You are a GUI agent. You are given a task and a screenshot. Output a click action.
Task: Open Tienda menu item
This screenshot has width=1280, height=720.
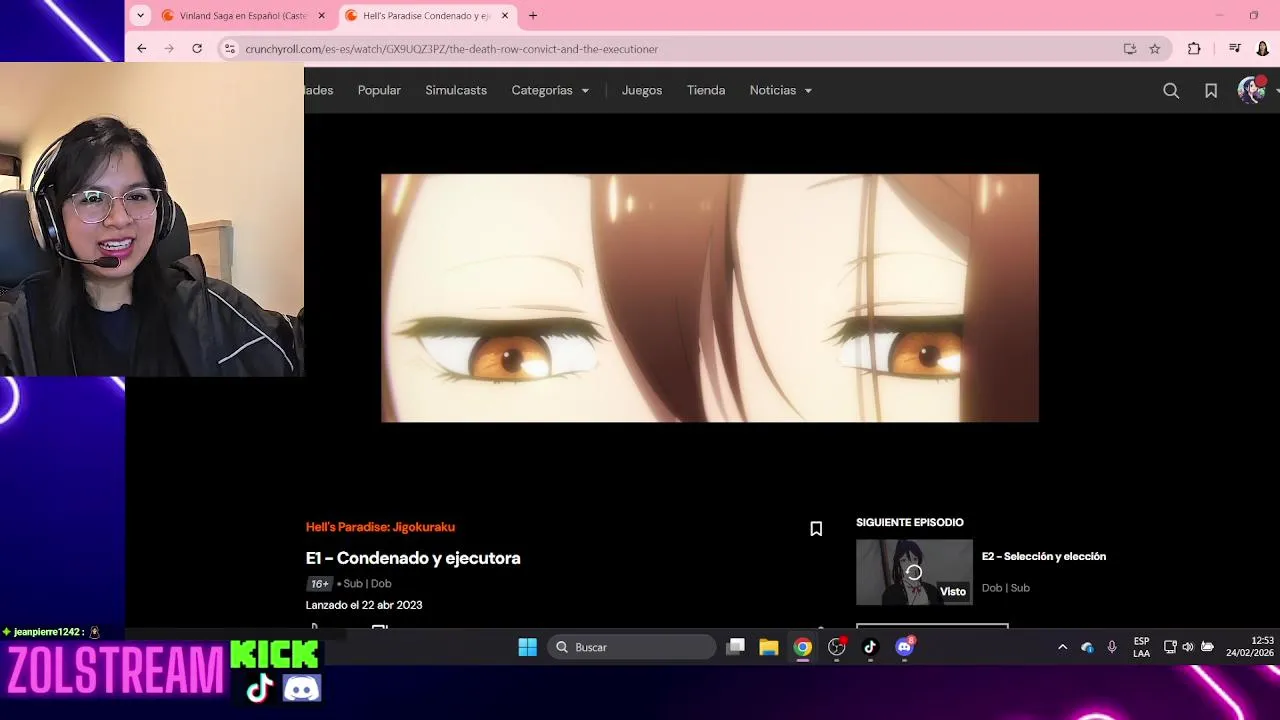pos(706,90)
